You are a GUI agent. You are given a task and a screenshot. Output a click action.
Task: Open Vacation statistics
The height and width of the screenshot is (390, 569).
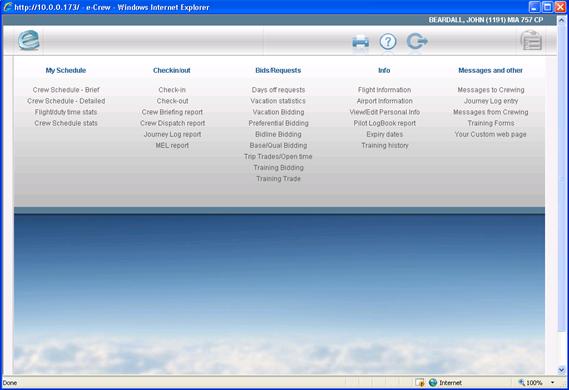[278, 101]
